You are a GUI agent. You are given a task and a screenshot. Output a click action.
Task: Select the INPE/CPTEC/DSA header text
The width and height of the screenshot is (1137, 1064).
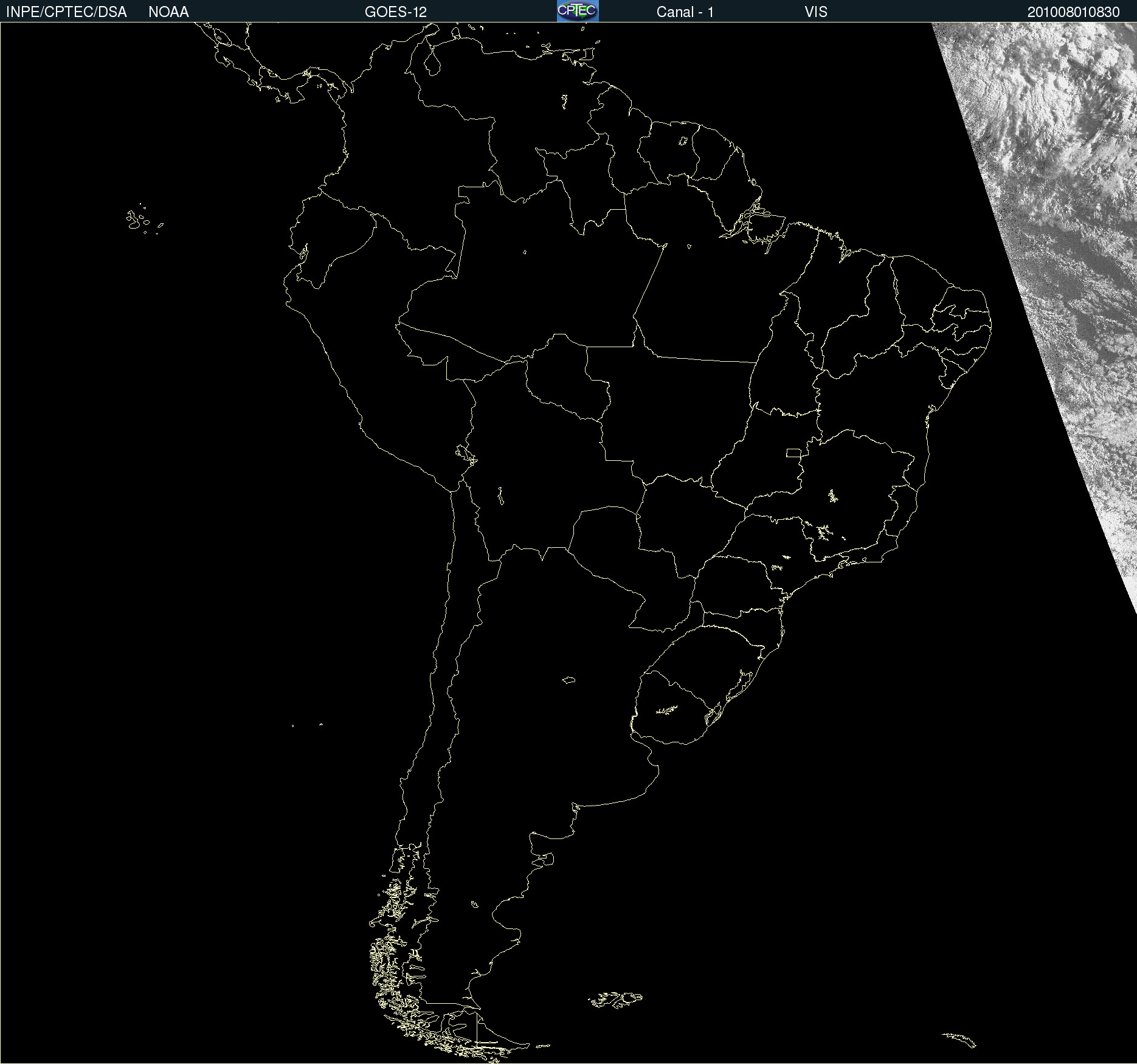(x=66, y=12)
